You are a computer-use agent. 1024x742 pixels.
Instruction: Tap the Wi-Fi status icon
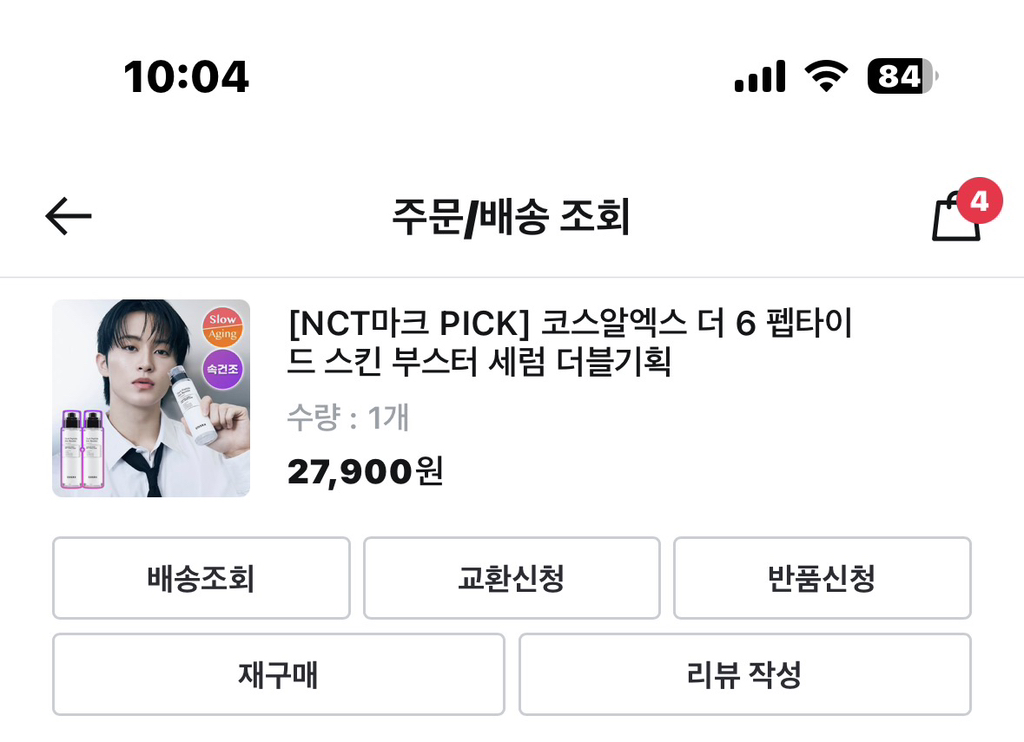coord(826,76)
